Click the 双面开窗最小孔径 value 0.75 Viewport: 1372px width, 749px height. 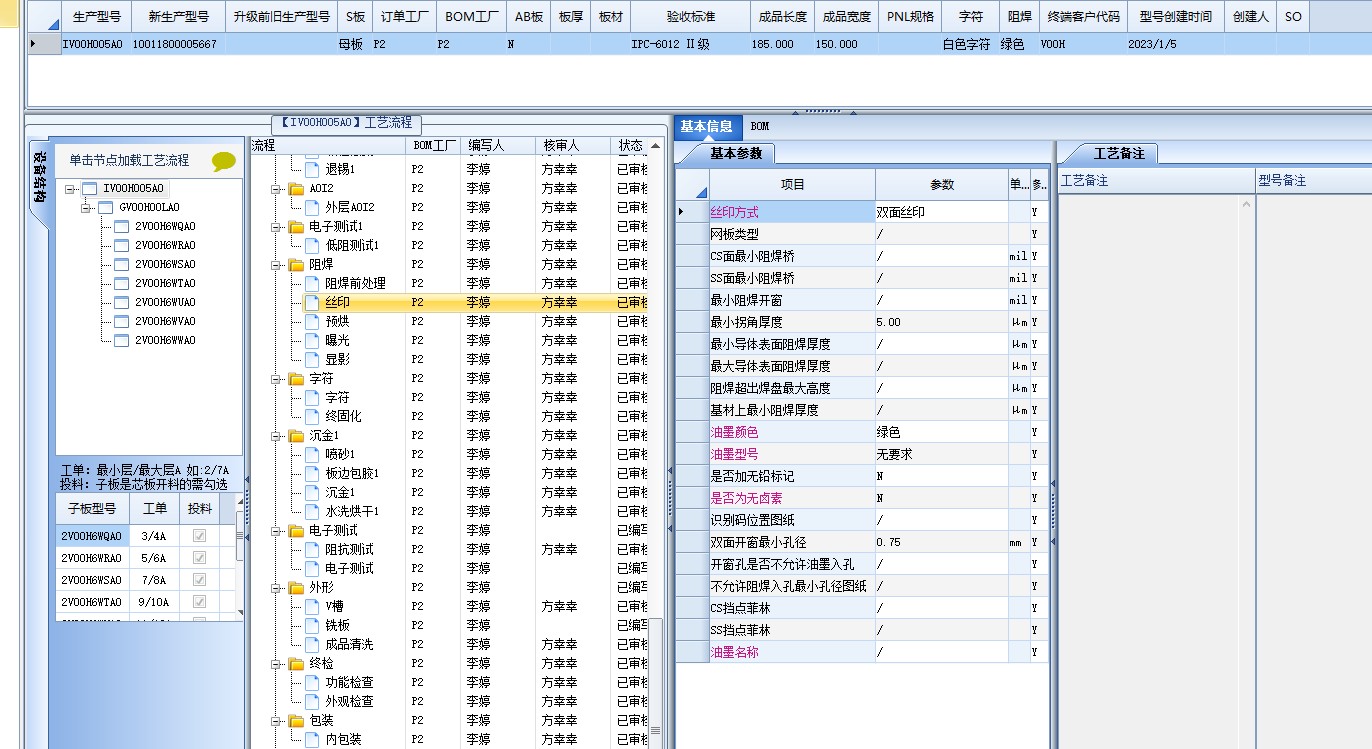pyautogui.click(x=941, y=542)
